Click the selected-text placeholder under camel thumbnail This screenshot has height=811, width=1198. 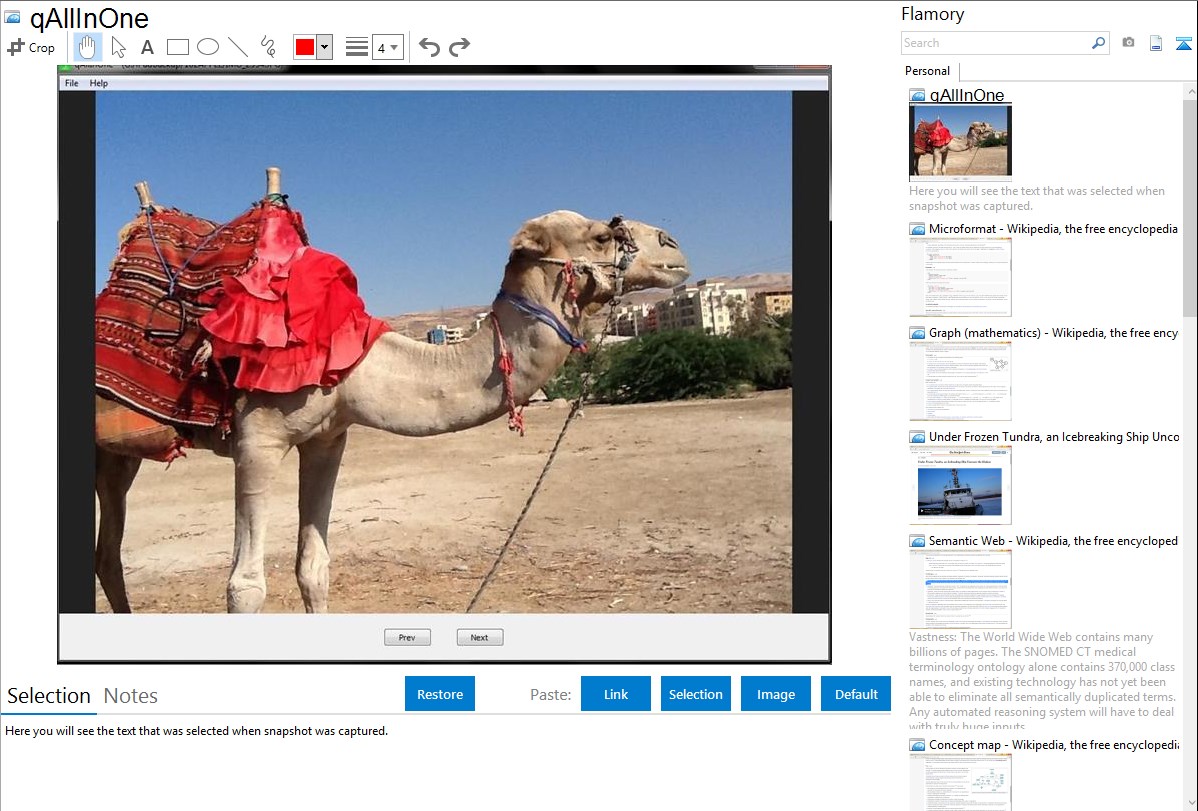coord(1037,198)
